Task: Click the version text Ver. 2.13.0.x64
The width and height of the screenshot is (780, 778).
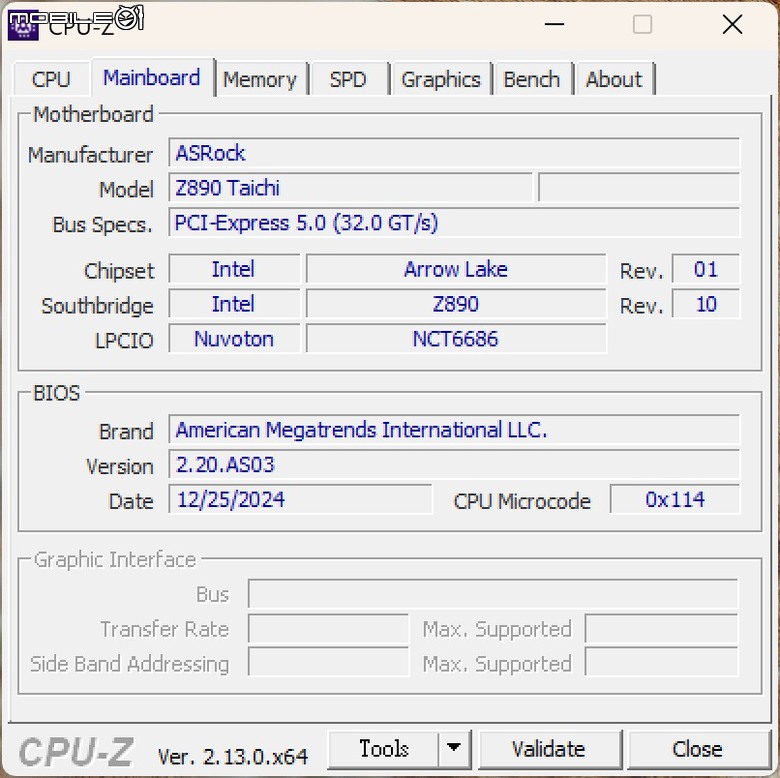Action: pyautogui.click(x=232, y=757)
